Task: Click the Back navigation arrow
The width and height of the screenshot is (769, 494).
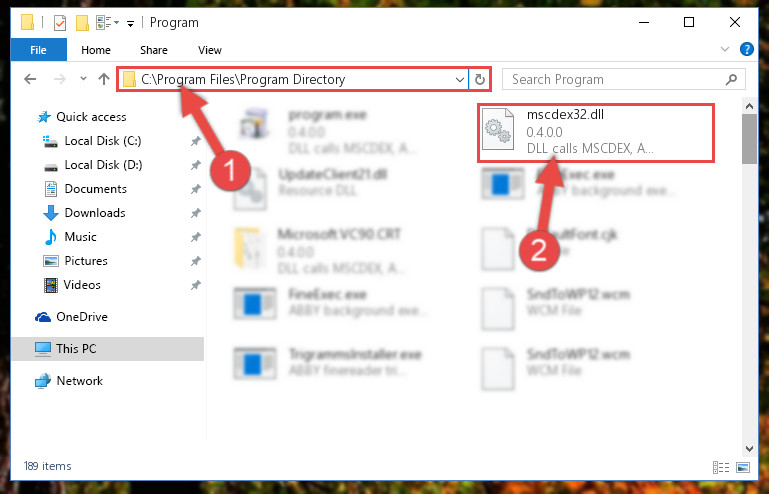Action: 30,79
